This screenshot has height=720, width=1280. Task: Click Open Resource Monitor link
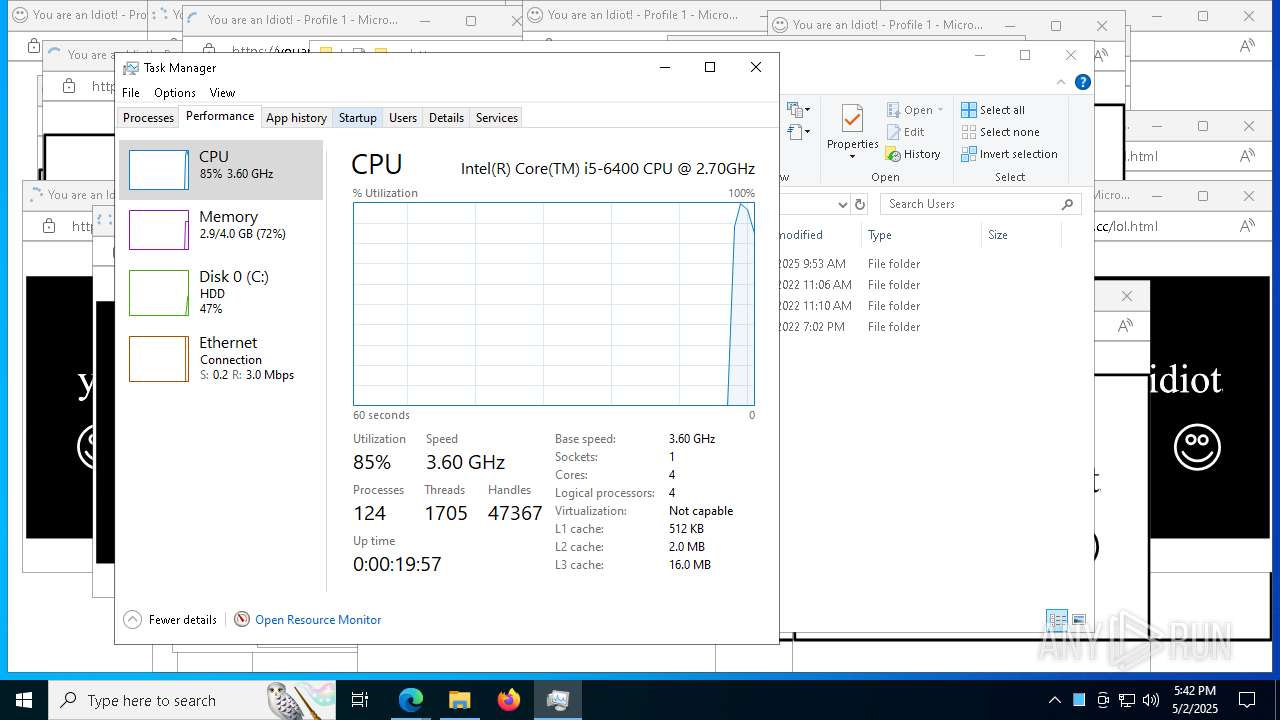click(x=318, y=620)
